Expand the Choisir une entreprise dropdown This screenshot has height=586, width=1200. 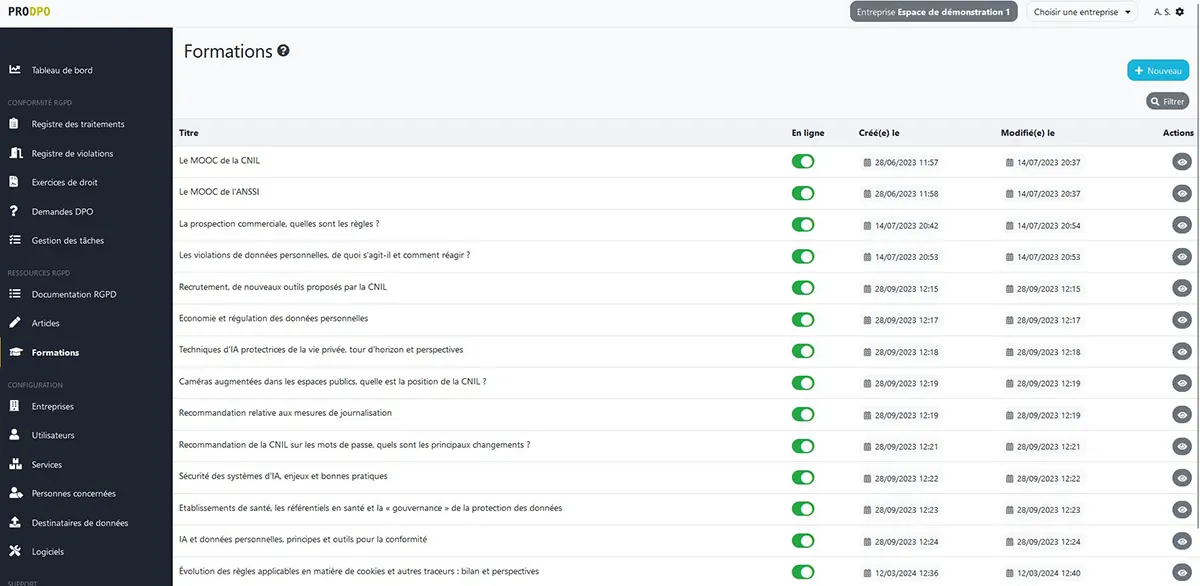[x=1084, y=12]
